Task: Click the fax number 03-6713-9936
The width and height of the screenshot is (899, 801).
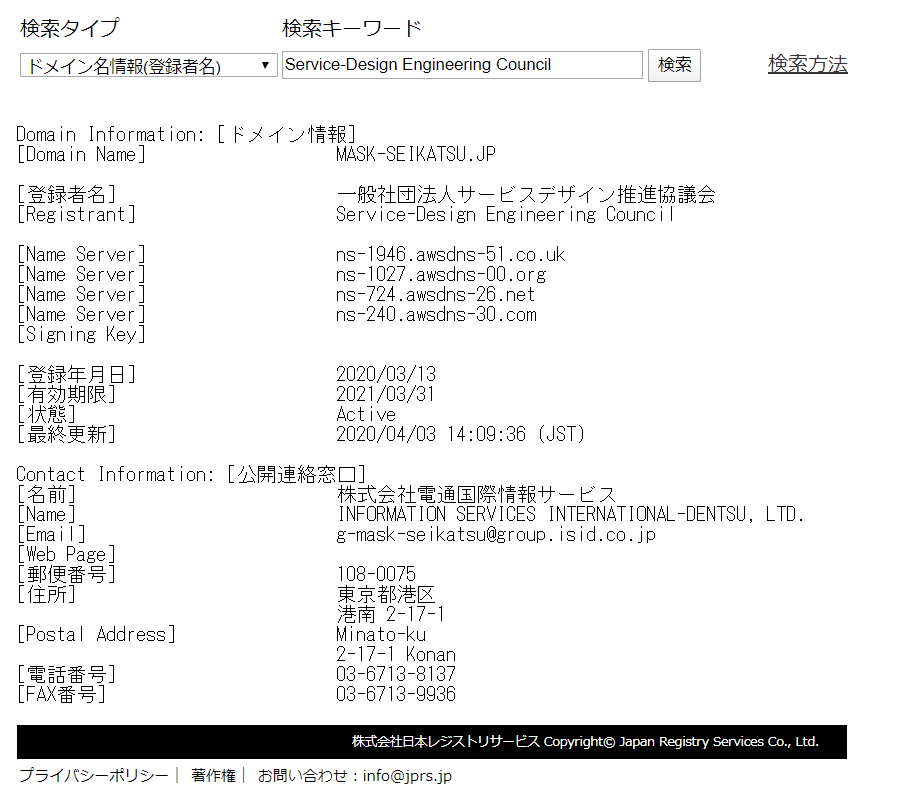Action: click(x=396, y=694)
